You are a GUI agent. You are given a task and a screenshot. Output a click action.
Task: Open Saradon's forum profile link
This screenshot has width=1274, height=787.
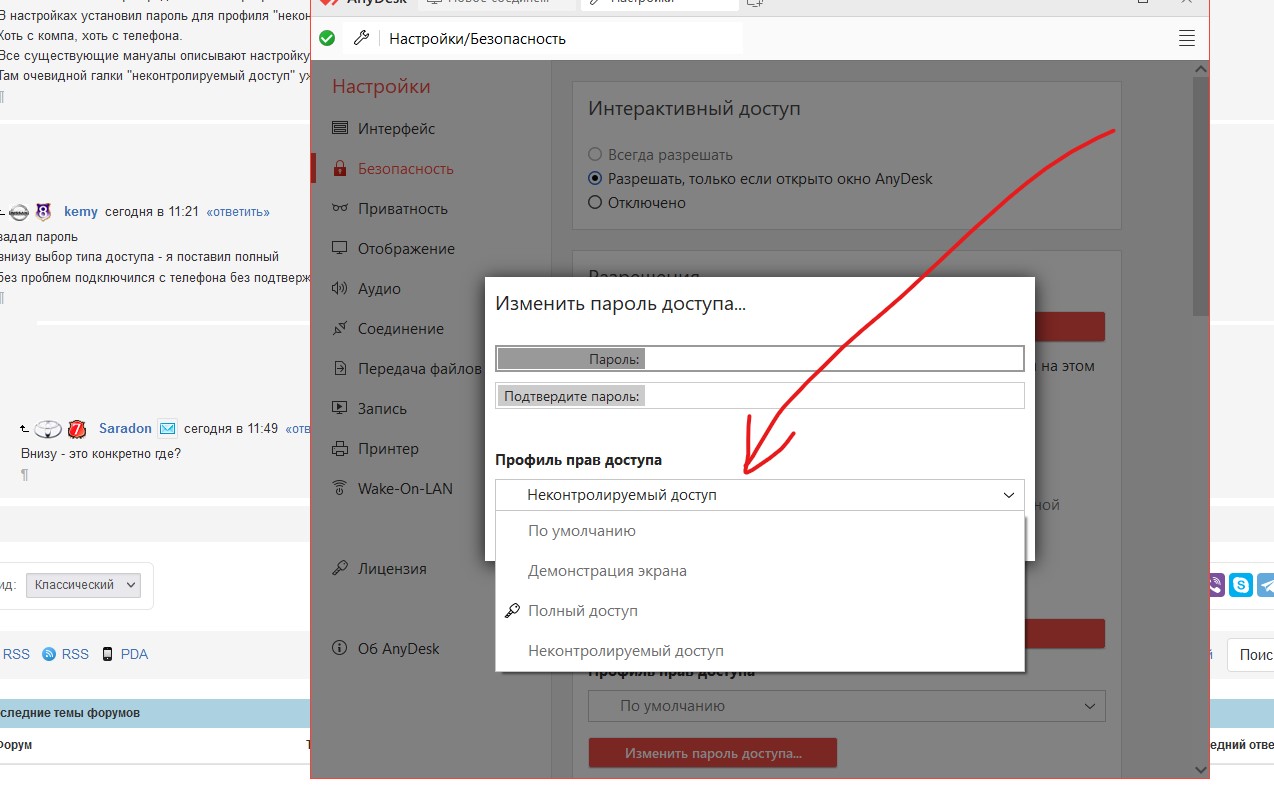[125, 429]
